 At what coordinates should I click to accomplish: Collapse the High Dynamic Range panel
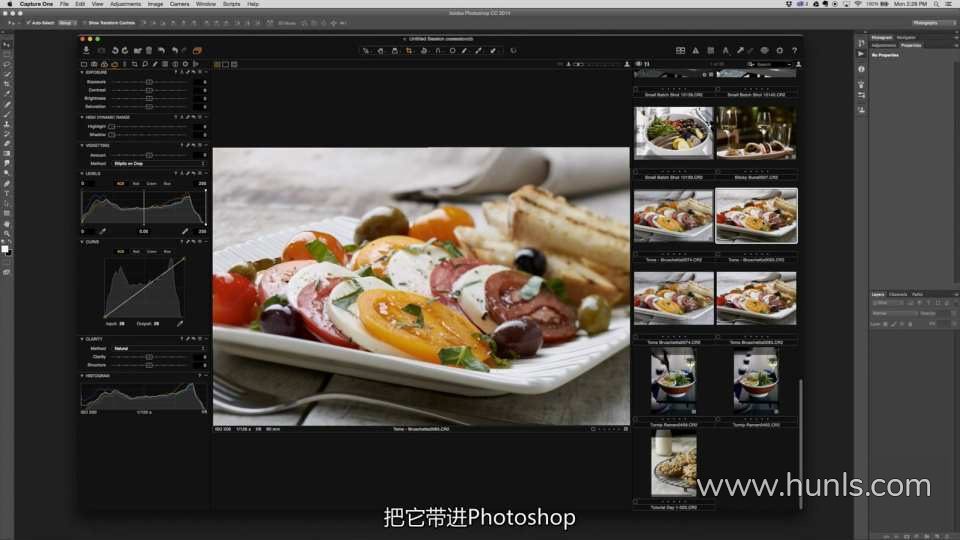(x=82, y=117)
